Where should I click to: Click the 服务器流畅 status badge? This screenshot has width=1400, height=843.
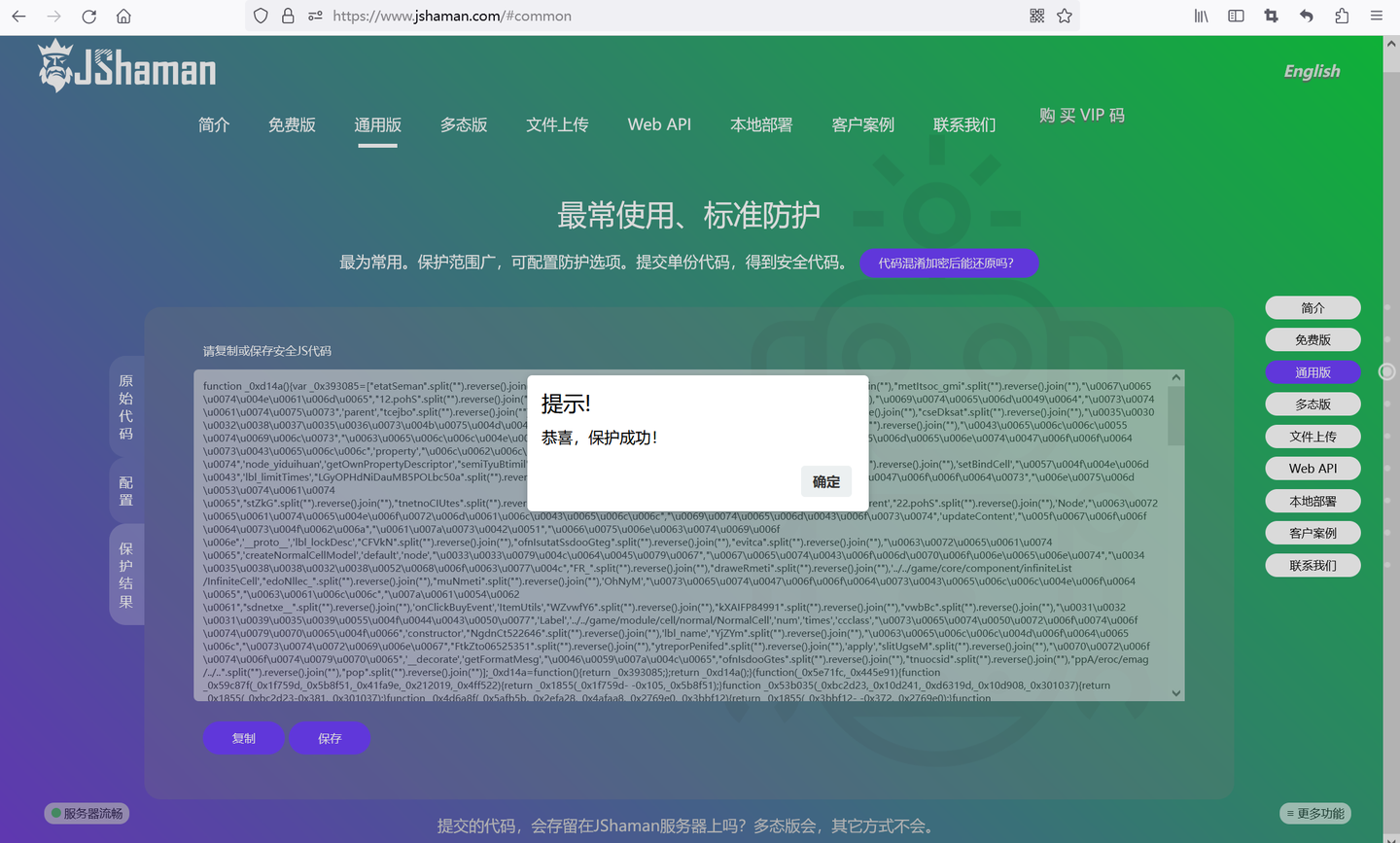click(x=87, y=813)
